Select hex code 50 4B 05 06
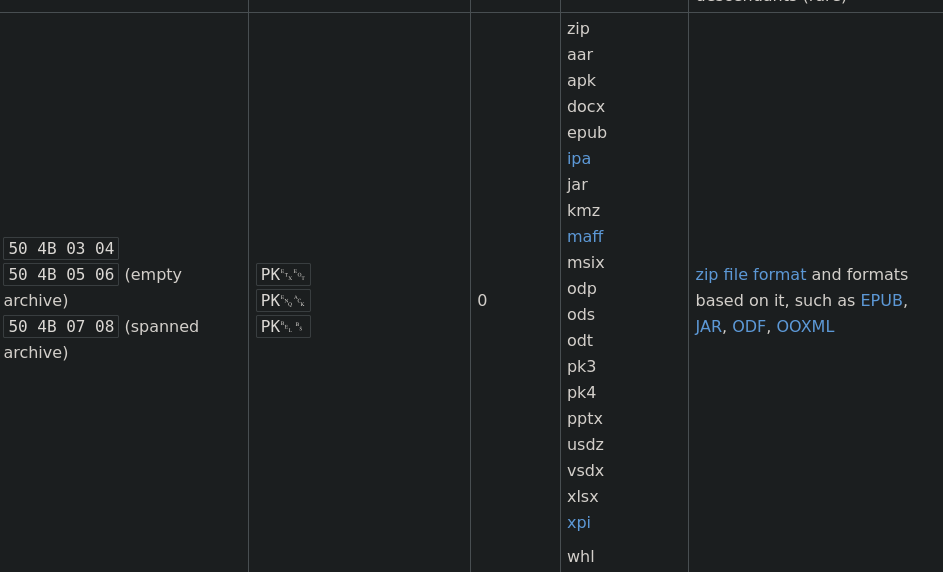Viewport: 943px width, 572px height. pyautogui.click(x=61, y=275)
